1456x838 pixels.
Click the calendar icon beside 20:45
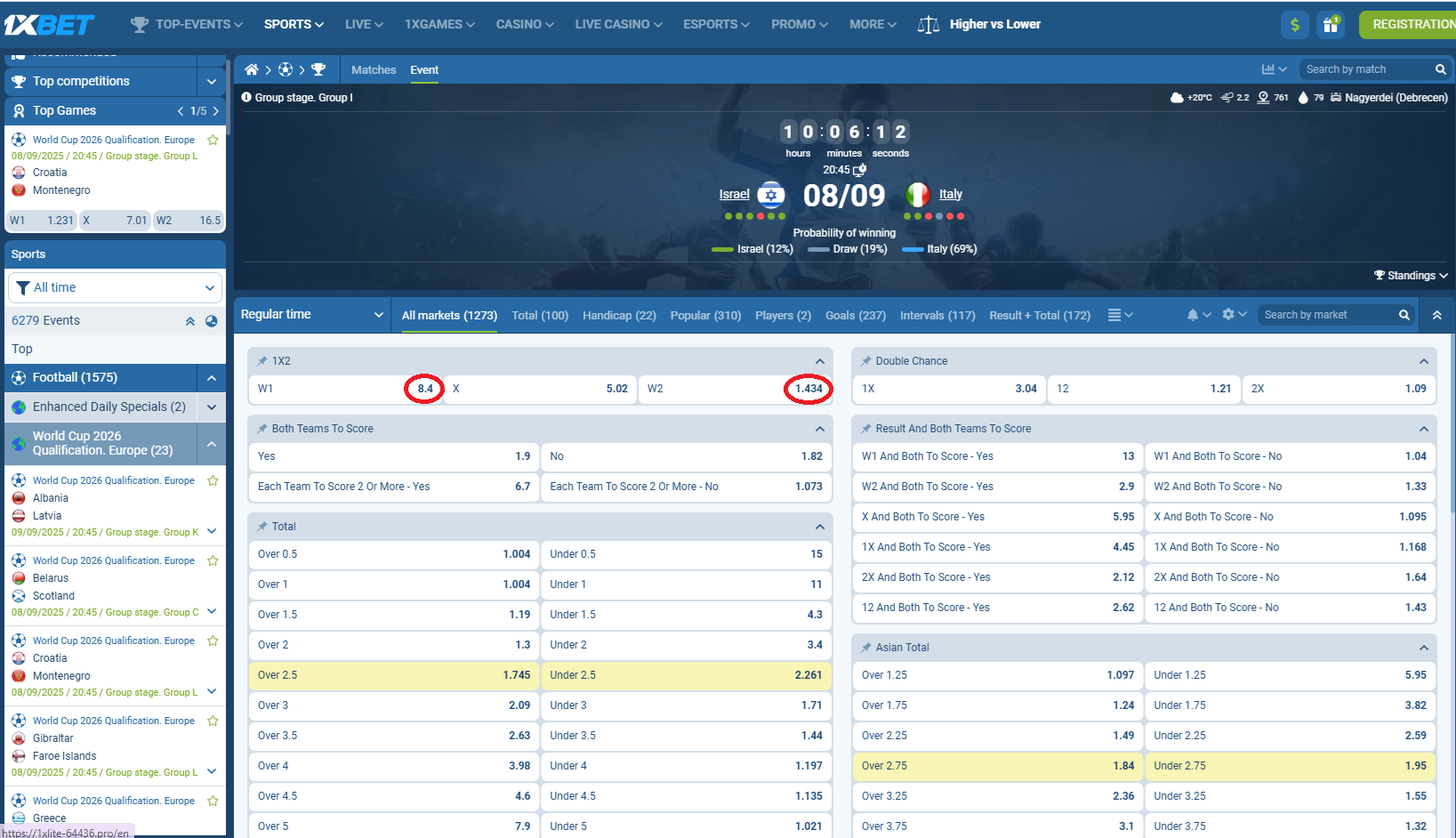coord(859,170)
